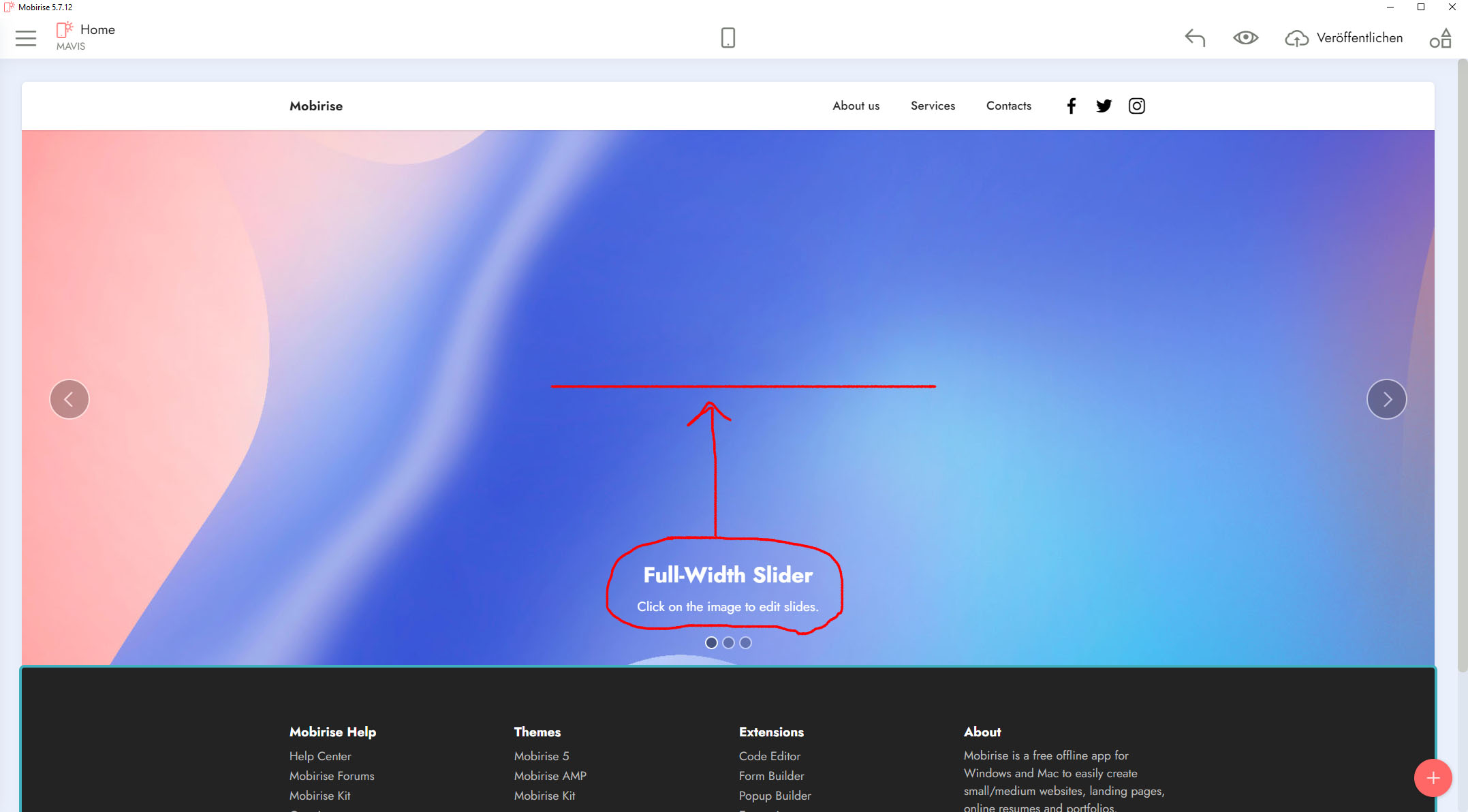Click the Facebook icon in navbar
The width and height of the screenshot is (1468, 812).
click(x=1071, y=106)
